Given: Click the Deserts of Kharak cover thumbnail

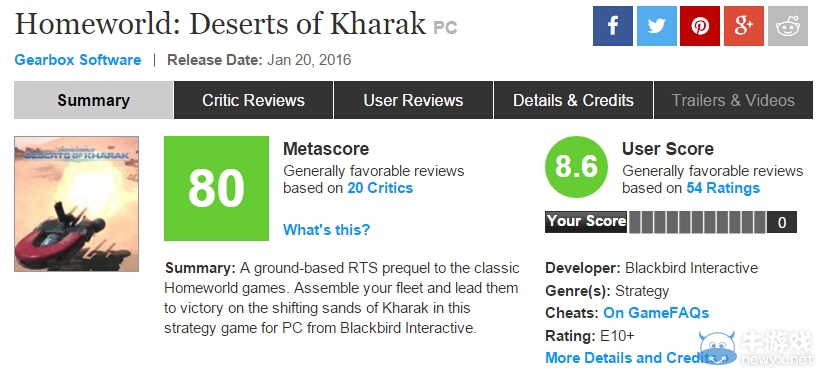Looking at the screenshot, I should pyautogui.click(x=77, y=204).
